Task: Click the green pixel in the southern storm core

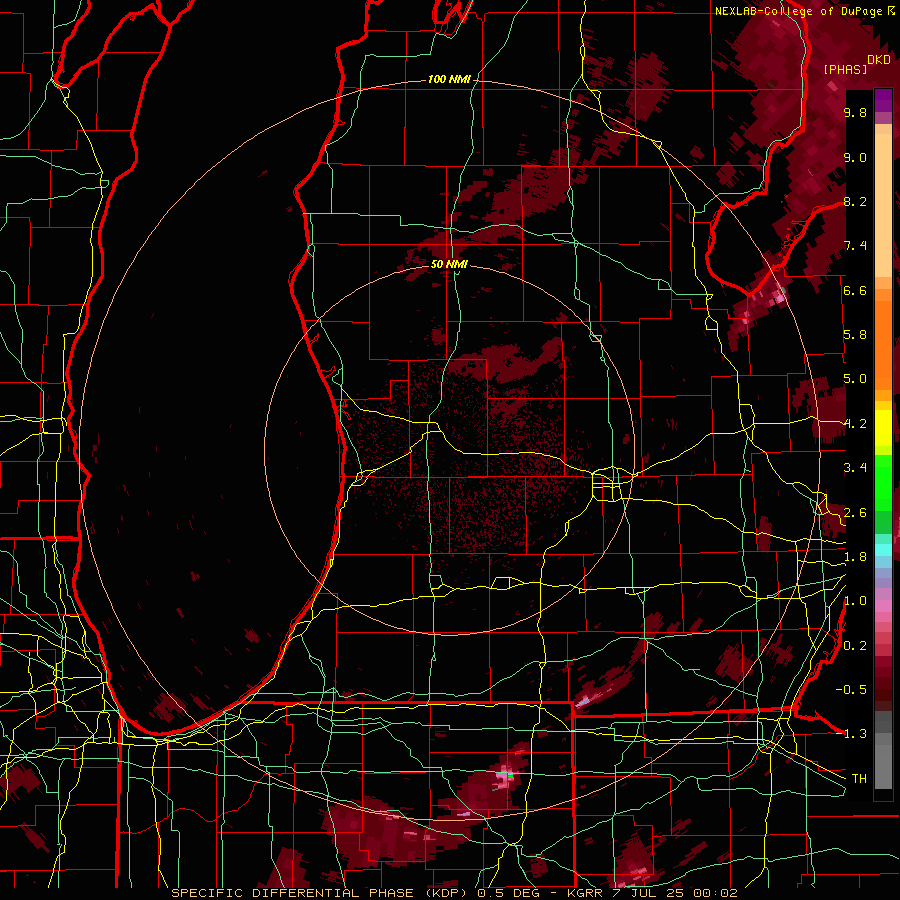Action: 510,775
